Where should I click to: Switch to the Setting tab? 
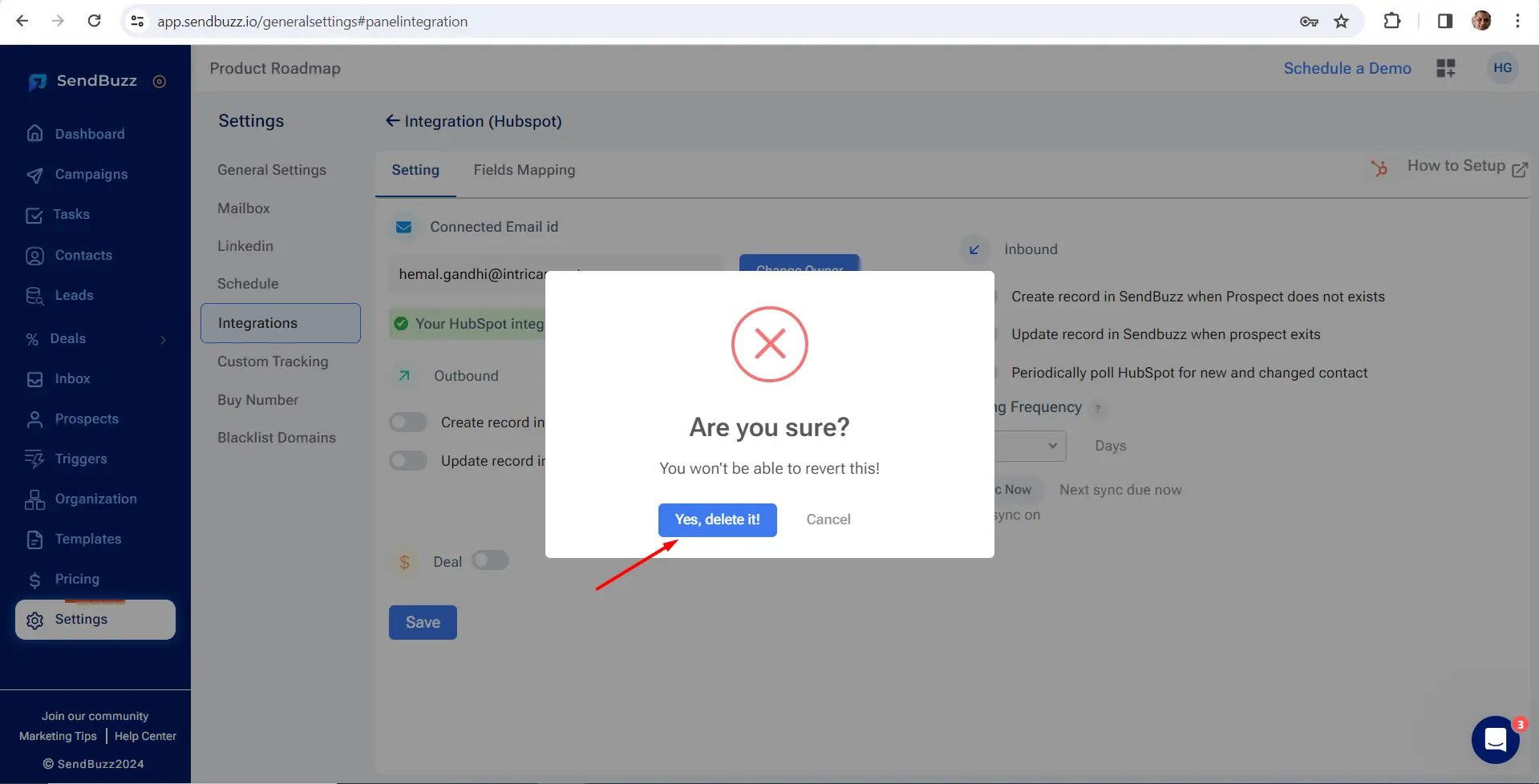tap(415, 170)
